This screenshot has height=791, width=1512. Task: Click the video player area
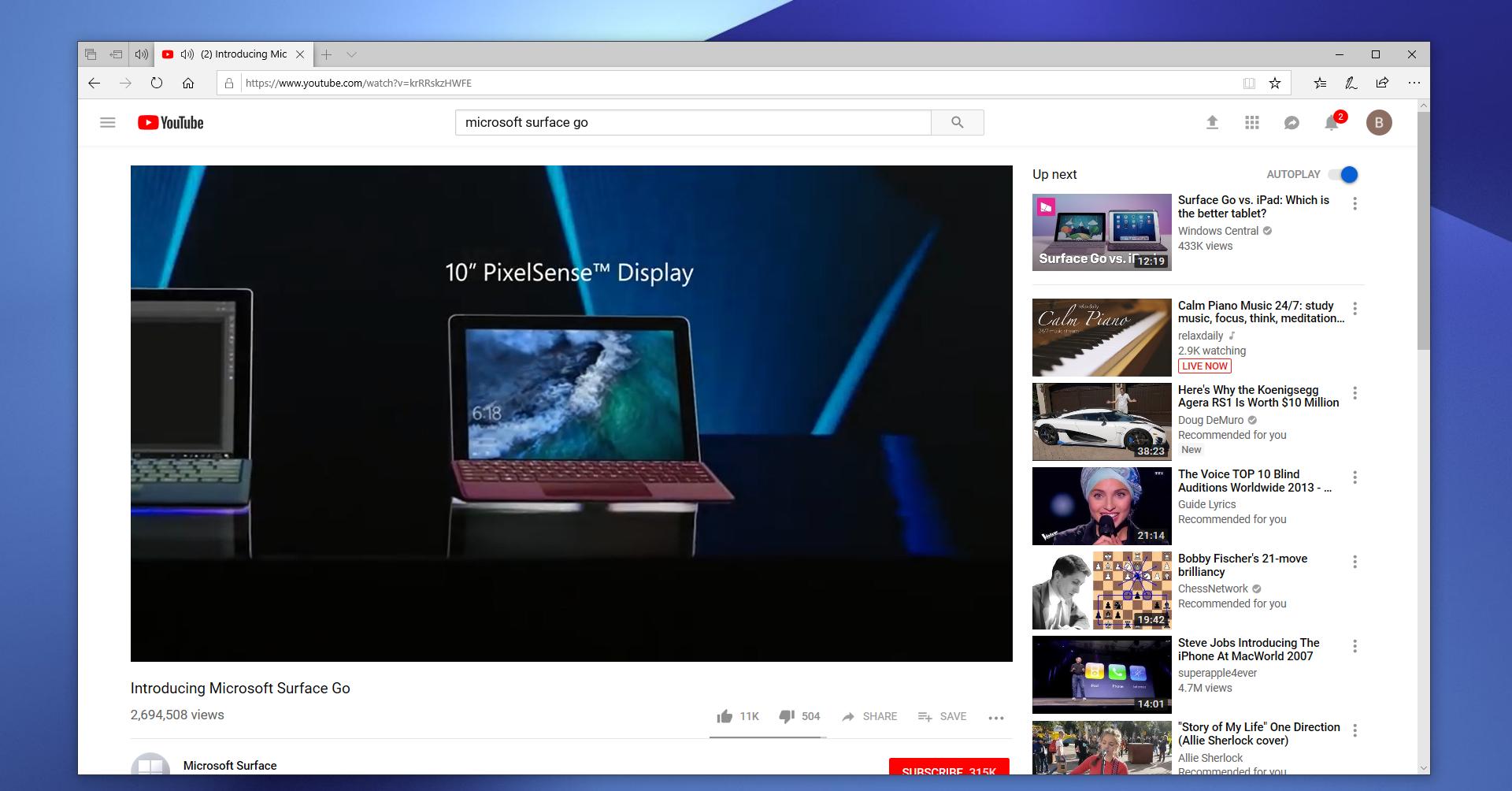(572, 414)
